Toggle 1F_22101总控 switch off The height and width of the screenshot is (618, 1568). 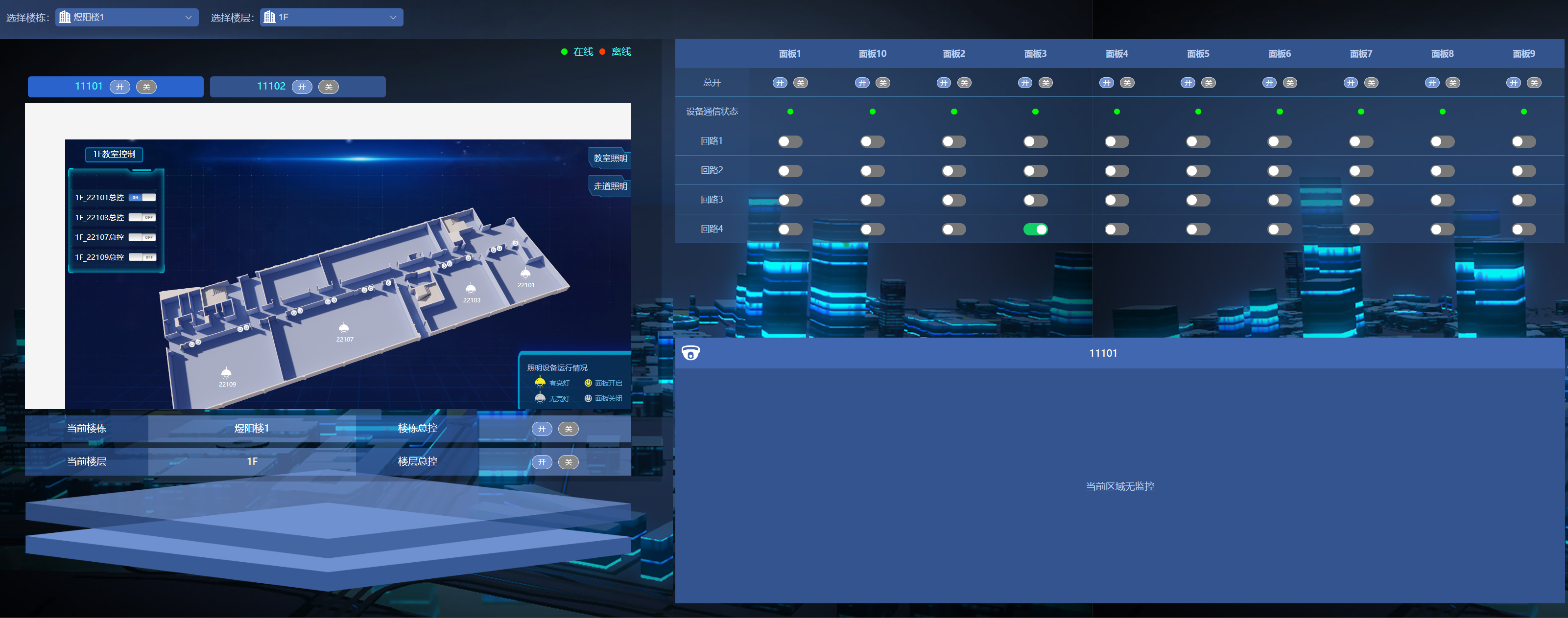click(x=142, y=197)
